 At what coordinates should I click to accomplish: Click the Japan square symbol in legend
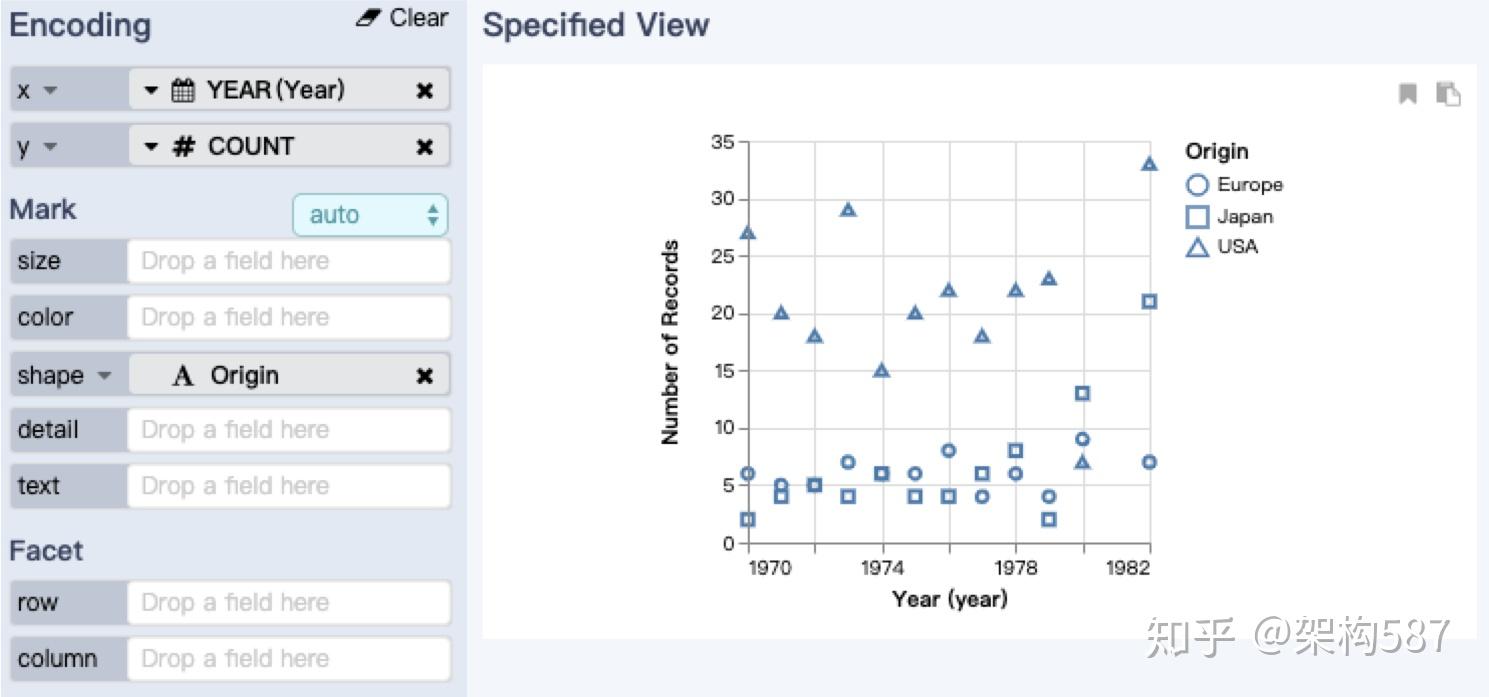(1197, 216)
